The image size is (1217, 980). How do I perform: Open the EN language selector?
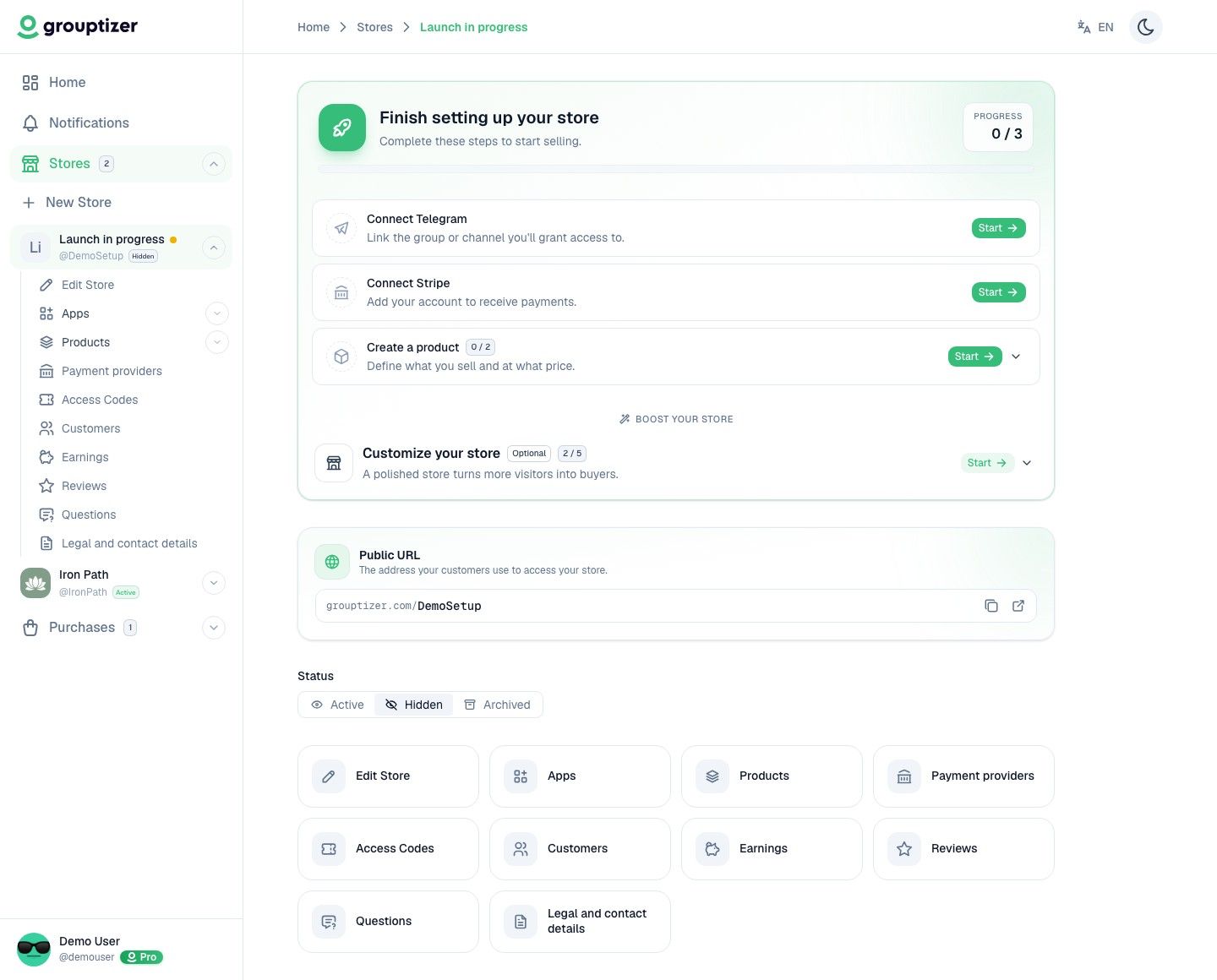(1095, 27)
